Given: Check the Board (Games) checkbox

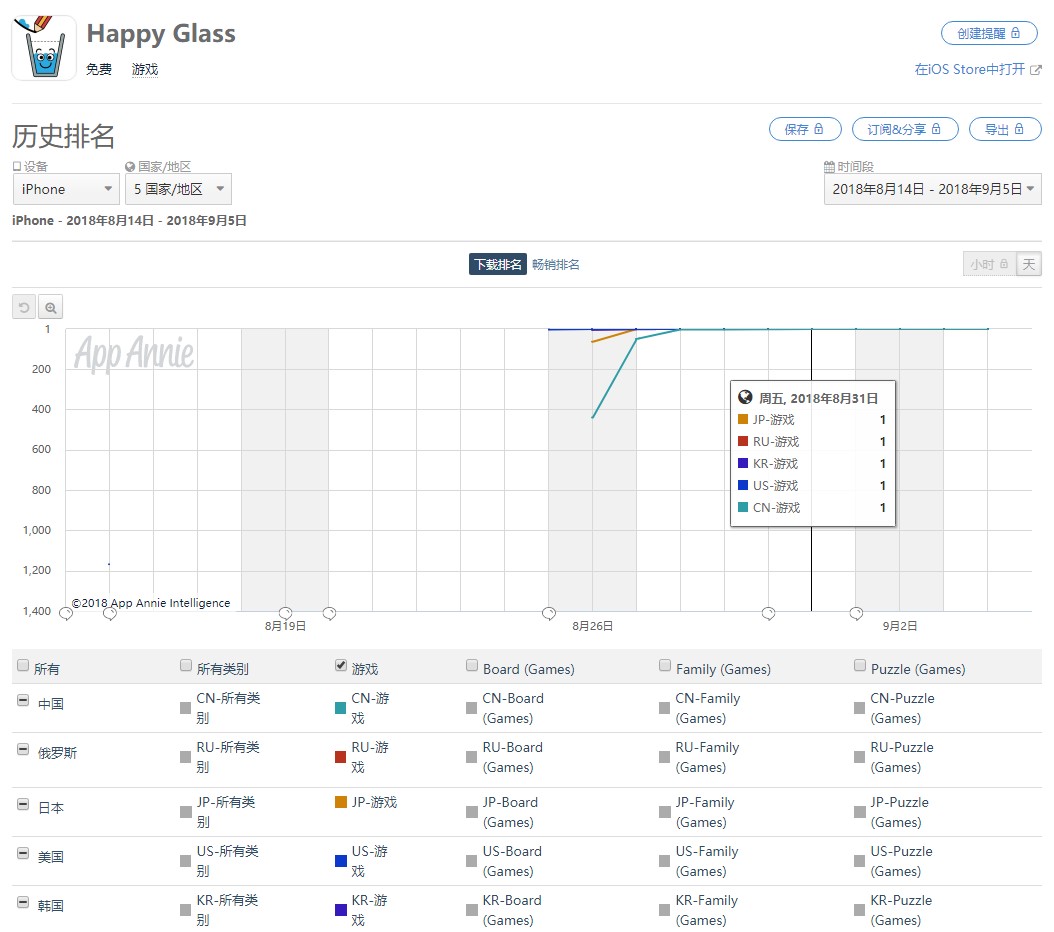Looking at the screenshot, I should click(x=472, y=666).
